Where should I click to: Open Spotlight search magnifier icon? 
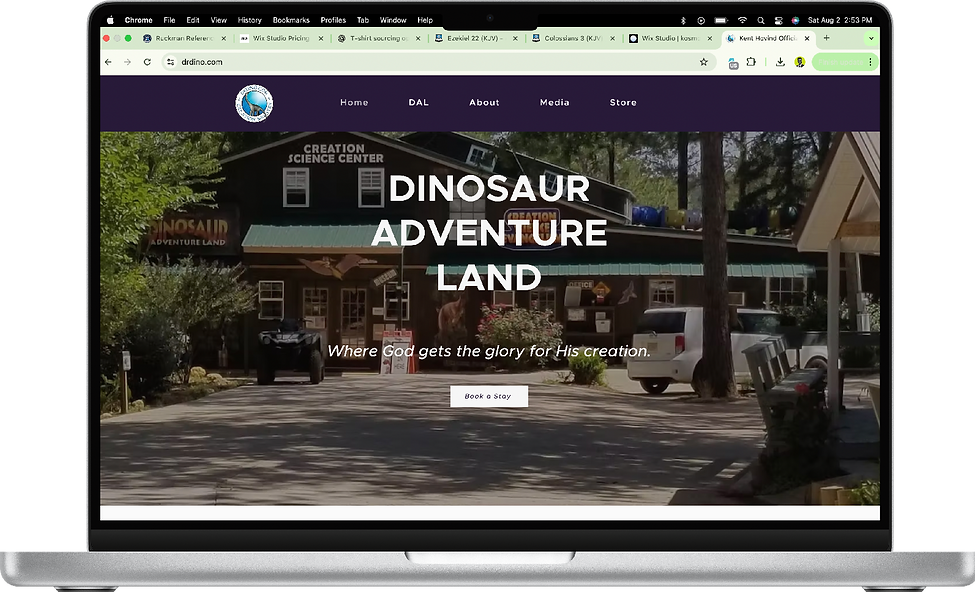(x=760, y=20)
